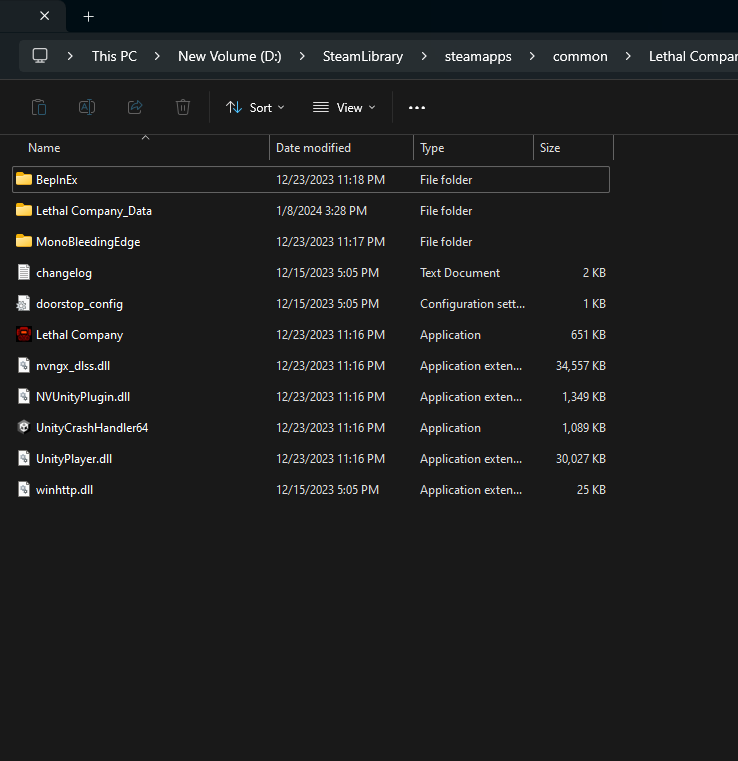Screen dimensions: 738x761
Task: Select the NVUnityPlugin.dll file name
Action: click(x=83, y=397)
